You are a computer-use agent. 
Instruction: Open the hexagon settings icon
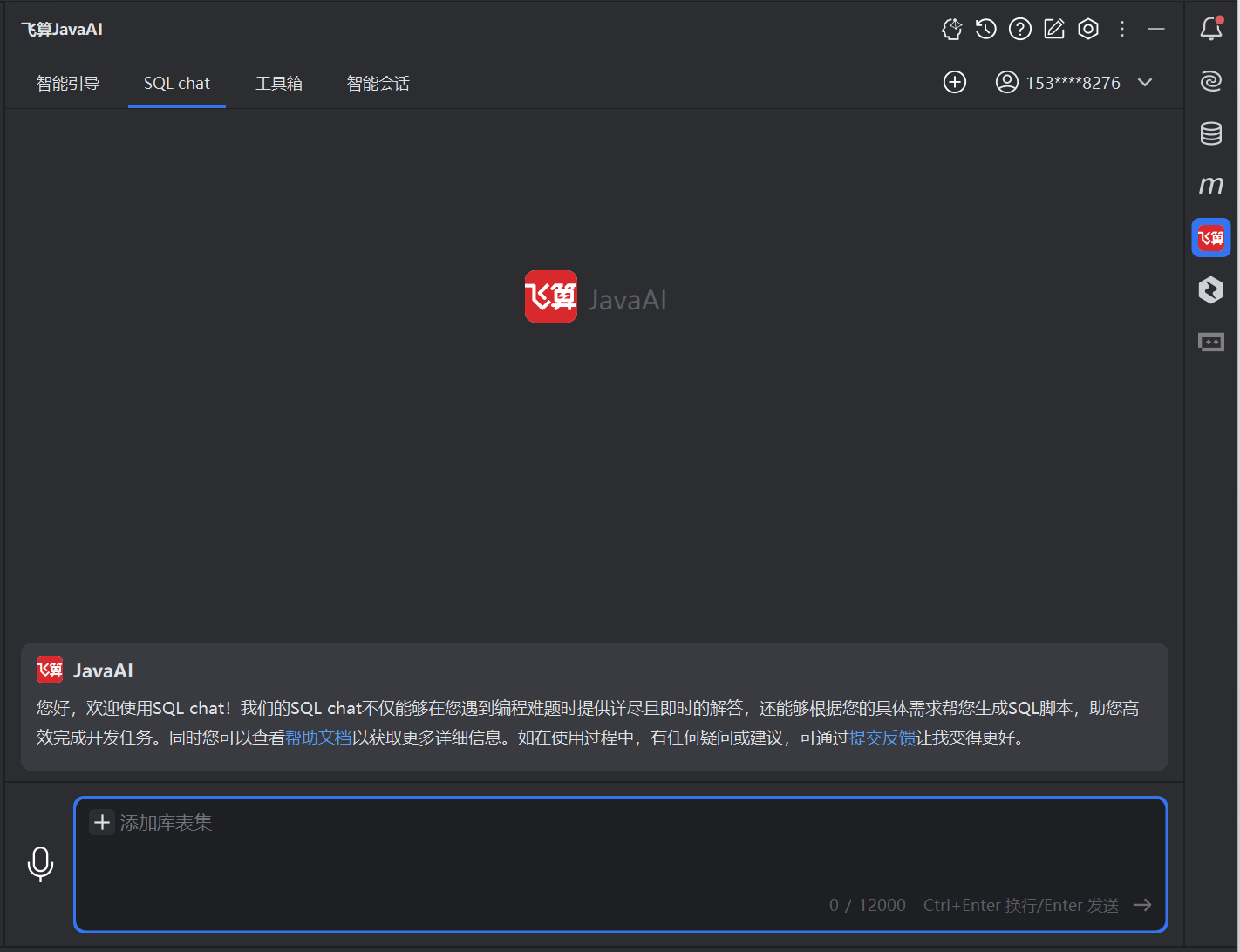coord(1088,29)
